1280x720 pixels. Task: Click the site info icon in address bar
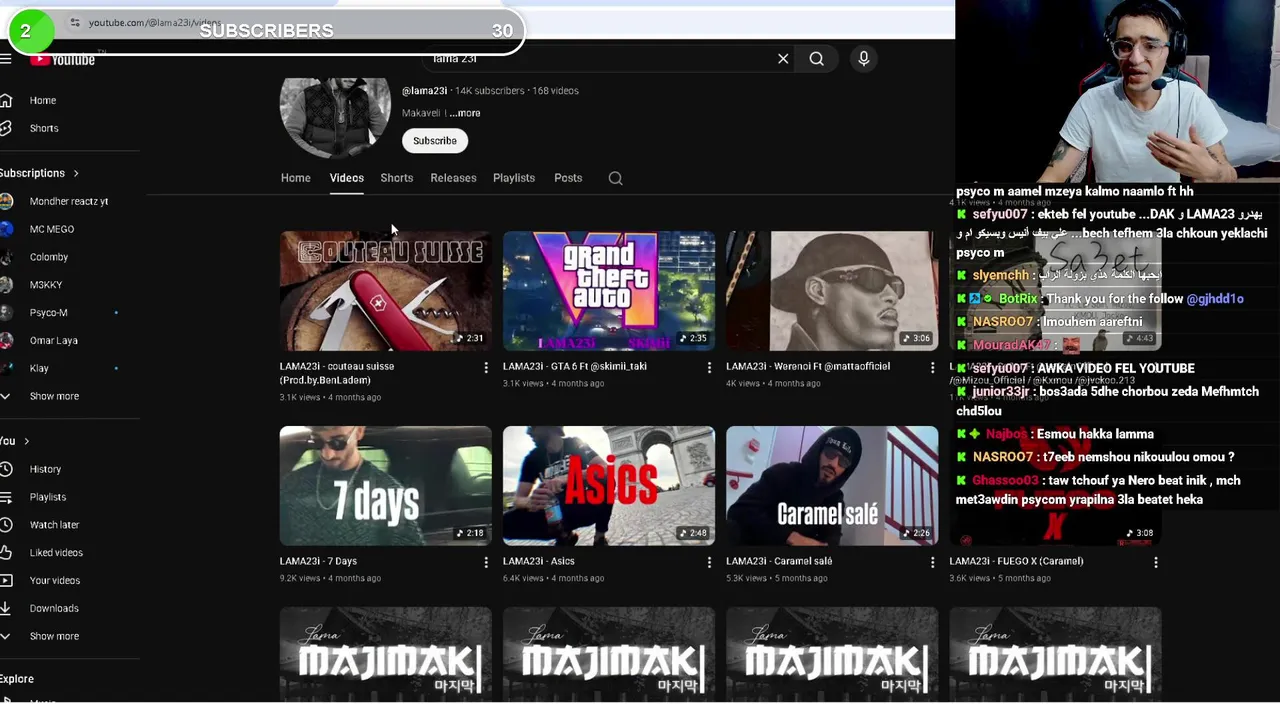click(74, 22)
